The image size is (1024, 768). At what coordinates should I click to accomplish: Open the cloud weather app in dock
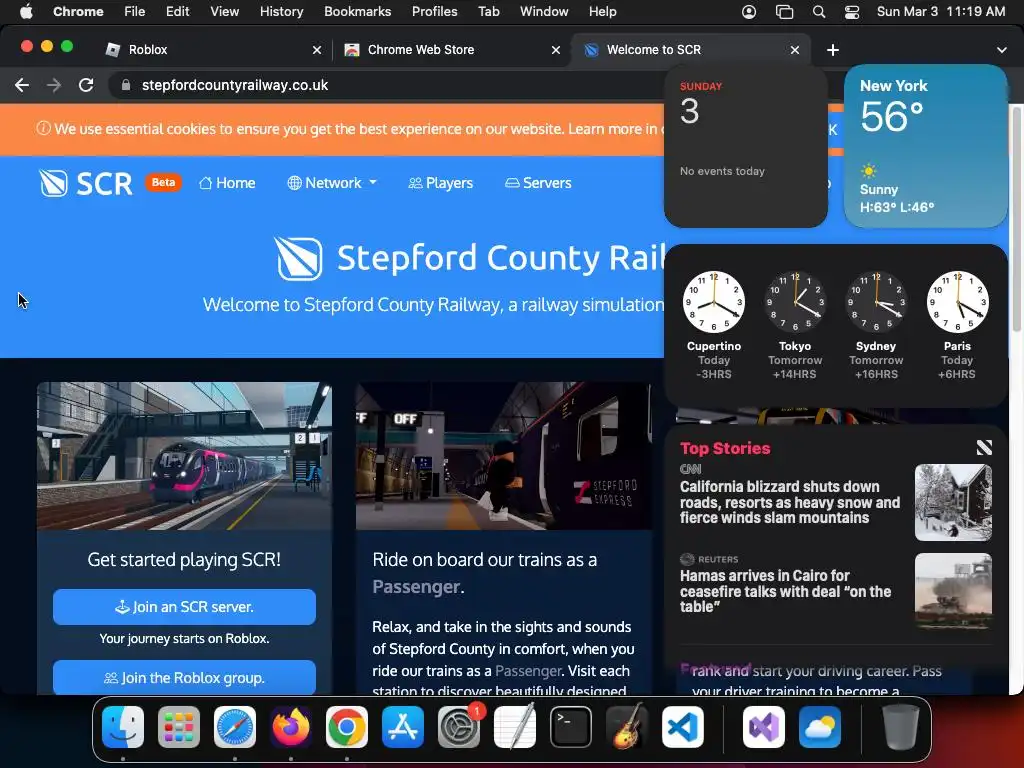820,727
